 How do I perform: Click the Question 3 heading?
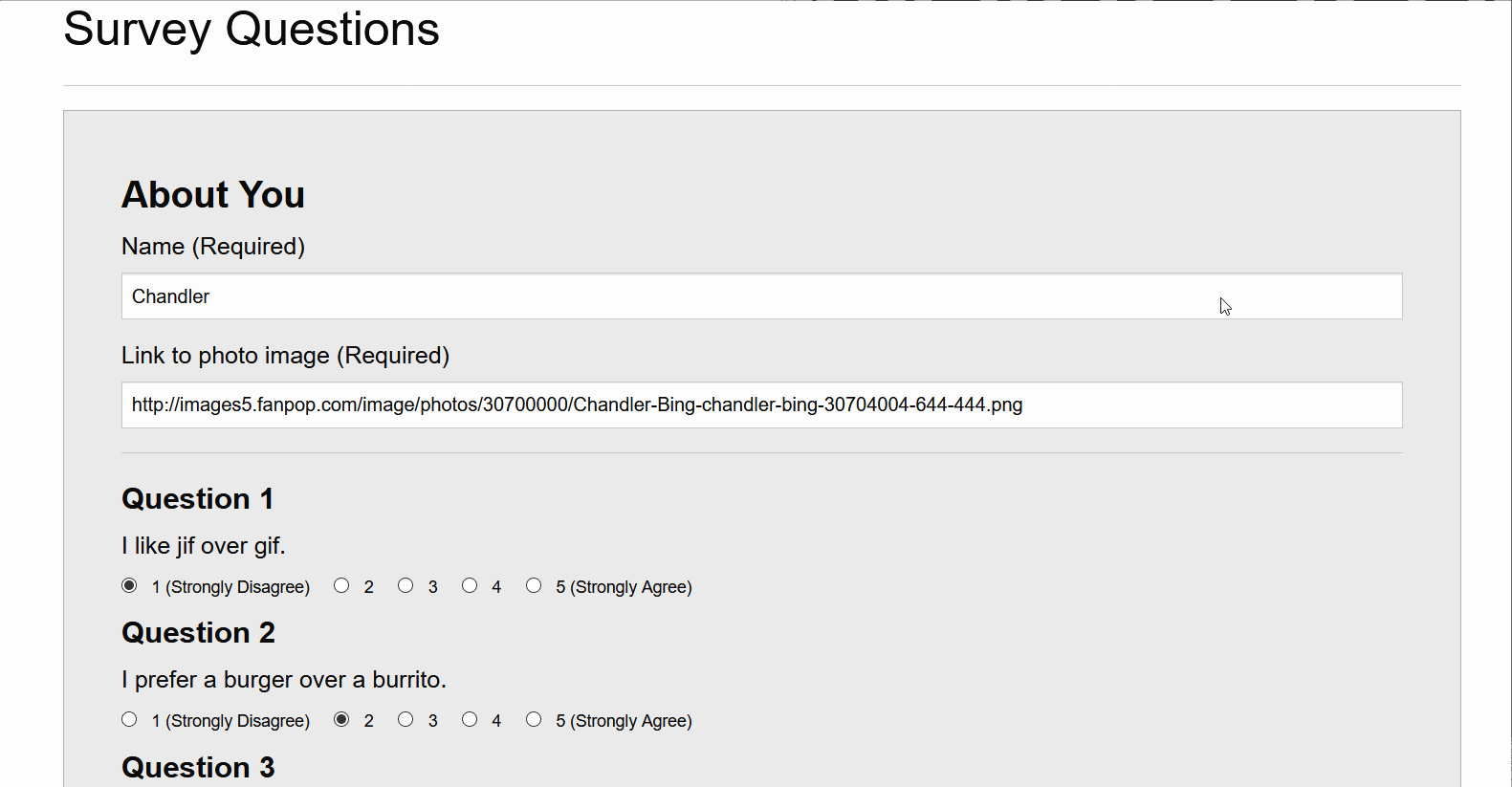tap(198, 766)
